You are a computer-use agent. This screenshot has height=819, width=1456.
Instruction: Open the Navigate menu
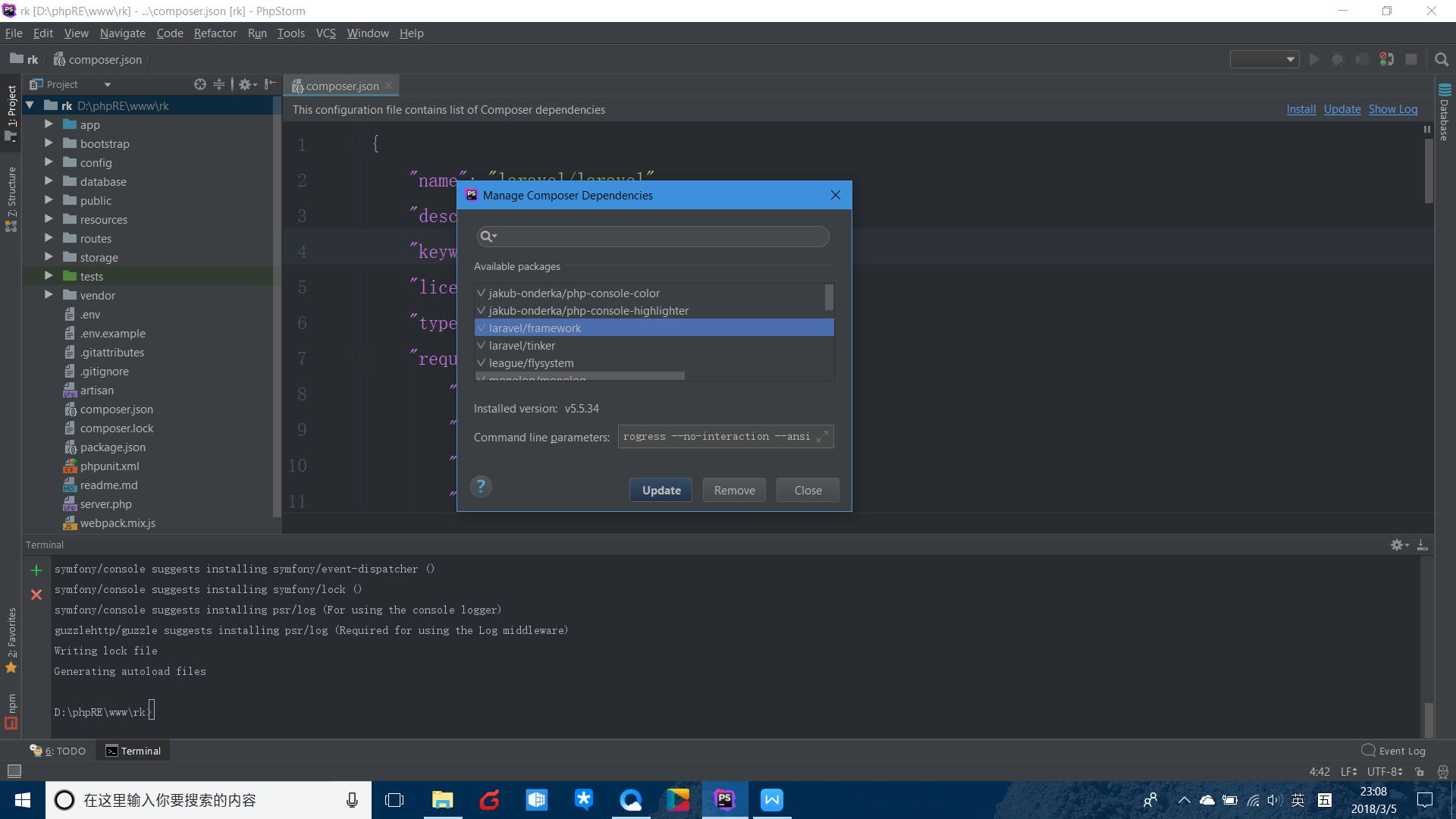(122, 33)
